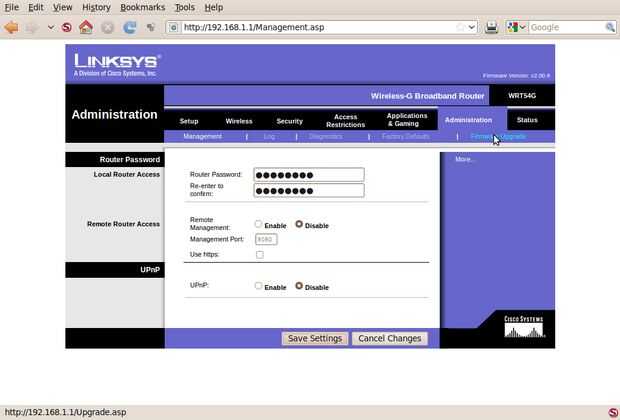Click the NoScript icon in the status bar
The height and width of the screenshot is (420, 620).
tap(613, 412)
